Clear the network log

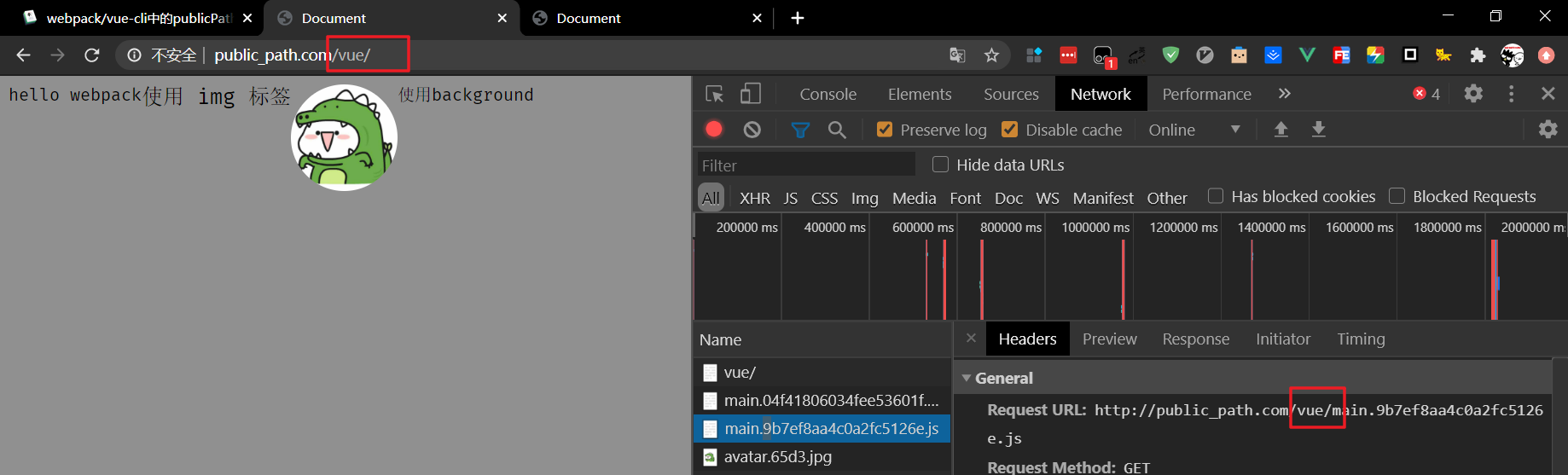click(x=752, y=130)
